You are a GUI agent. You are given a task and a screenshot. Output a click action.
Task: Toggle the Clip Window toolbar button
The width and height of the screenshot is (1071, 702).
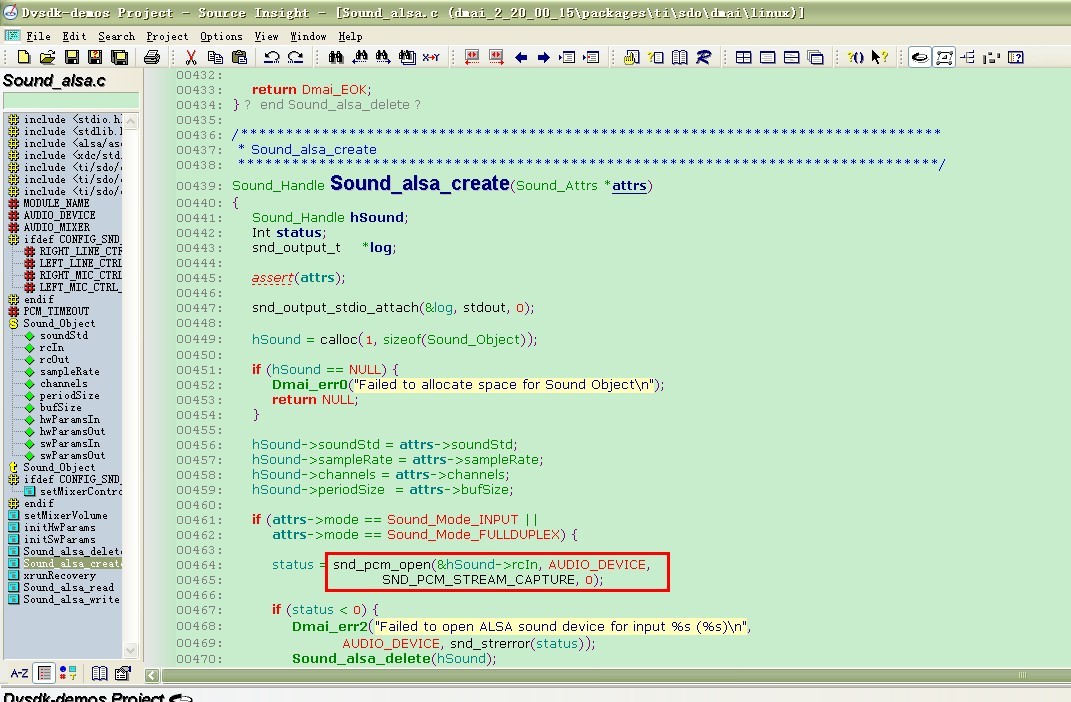(992, 57)
